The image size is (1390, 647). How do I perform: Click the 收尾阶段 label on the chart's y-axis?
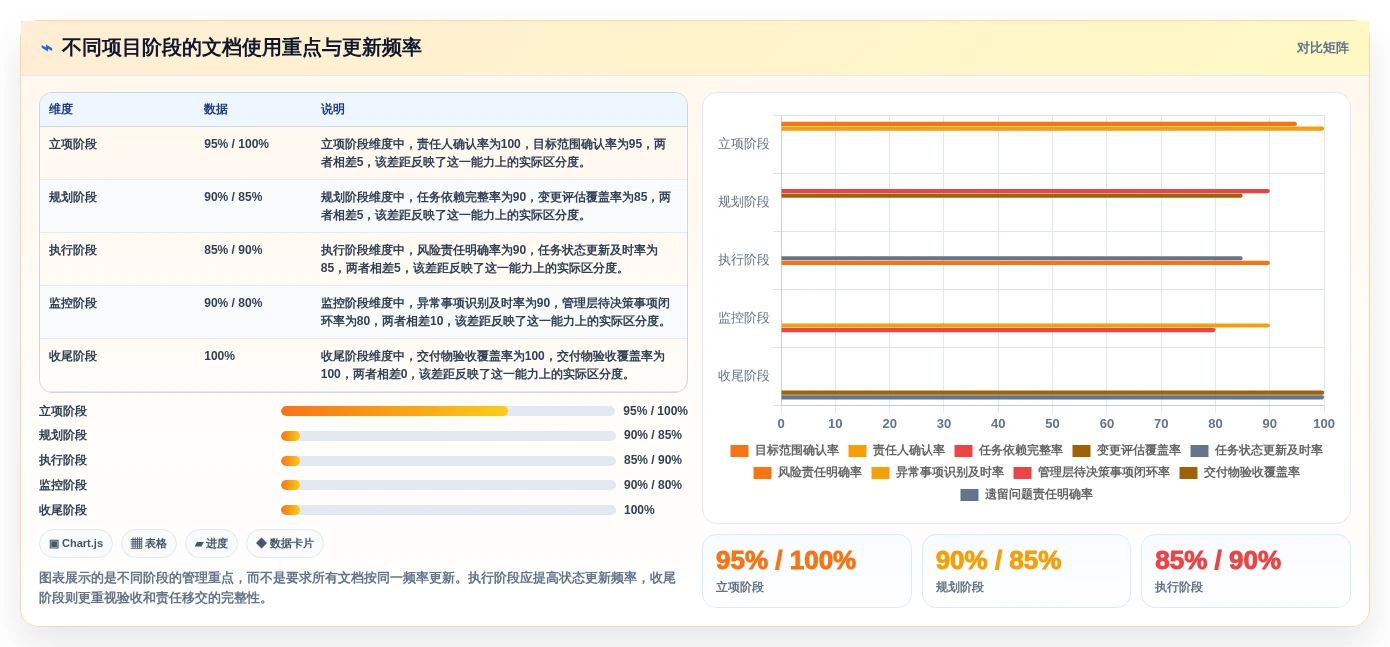pyautogui.click(x=744, y=375)
